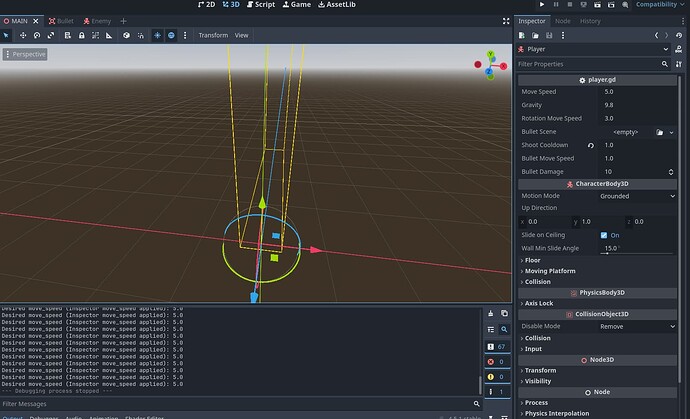Open the Enemy scene tab
The width and height of the screenshot is (690, 419).
click(x=100, y=20)
